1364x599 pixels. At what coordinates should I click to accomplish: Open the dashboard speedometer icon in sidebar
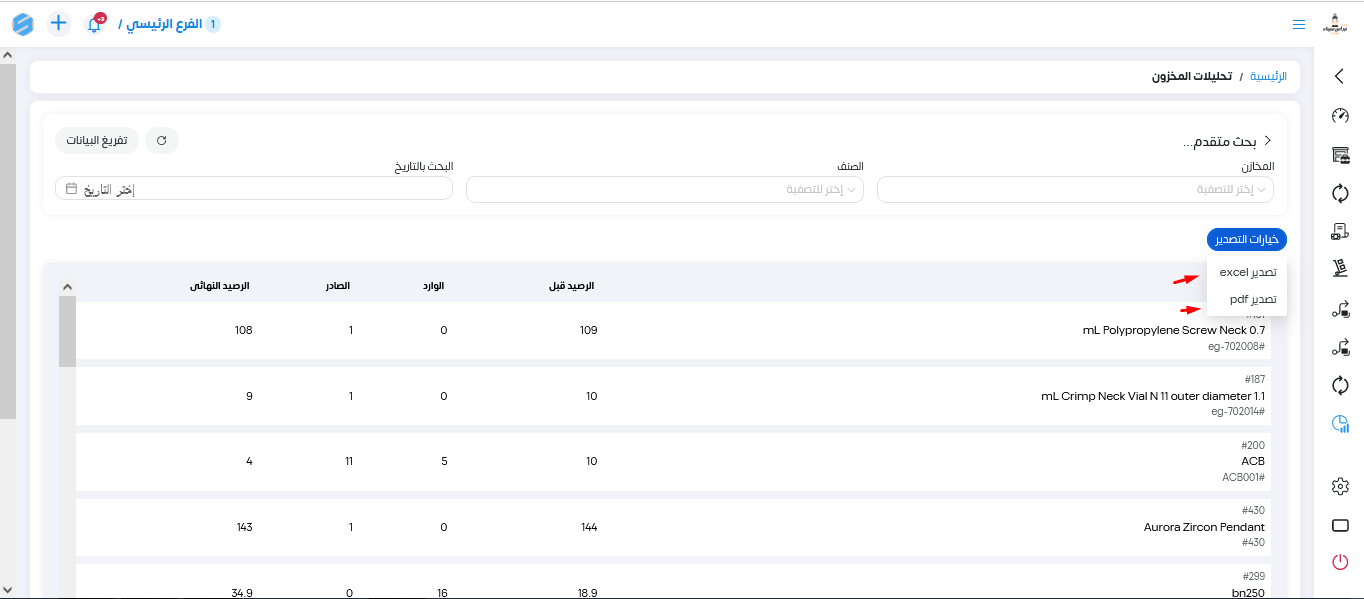tap(1340, 116)
